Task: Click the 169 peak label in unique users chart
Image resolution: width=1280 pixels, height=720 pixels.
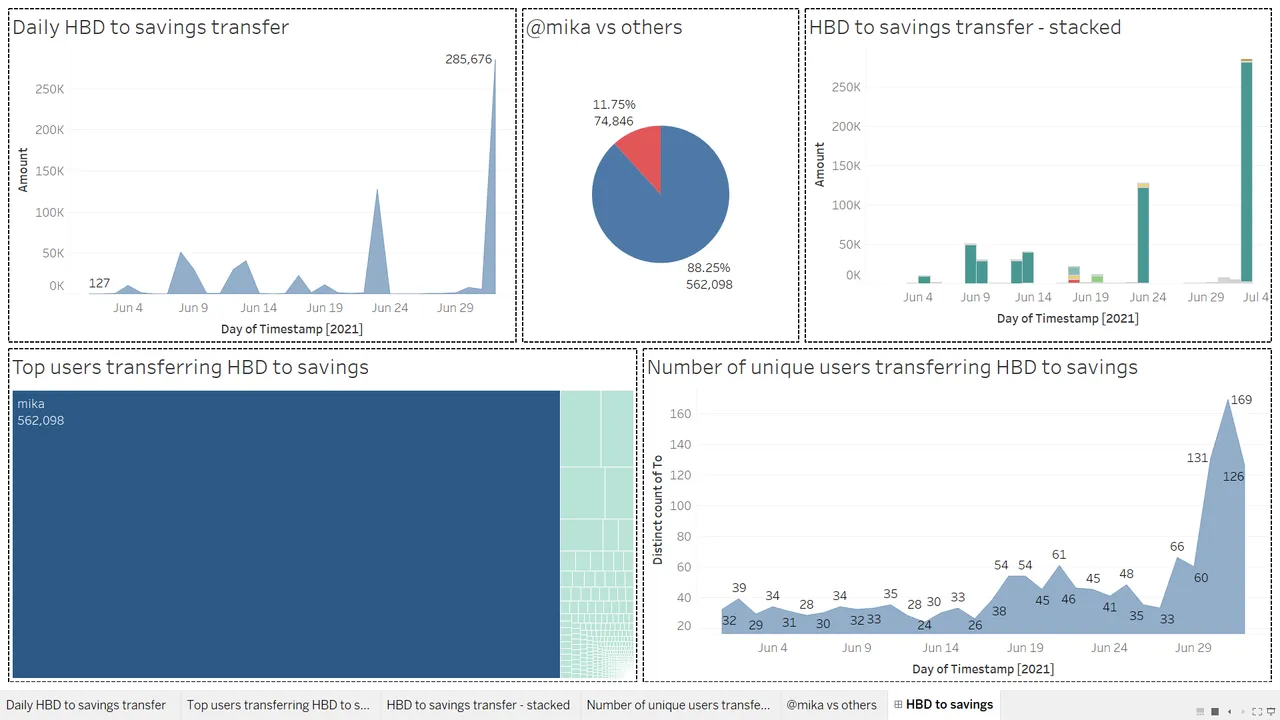Action: (1241, 400)
